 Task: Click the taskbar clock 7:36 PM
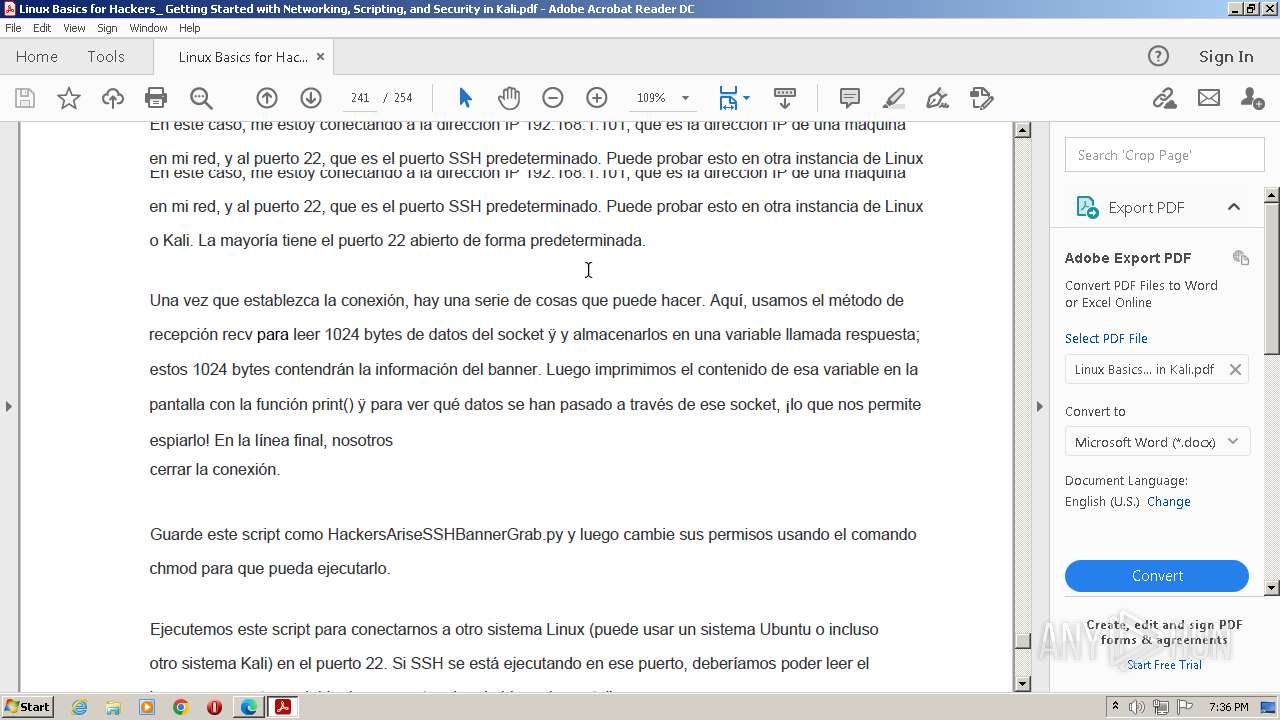click(x=1228, y=707)
